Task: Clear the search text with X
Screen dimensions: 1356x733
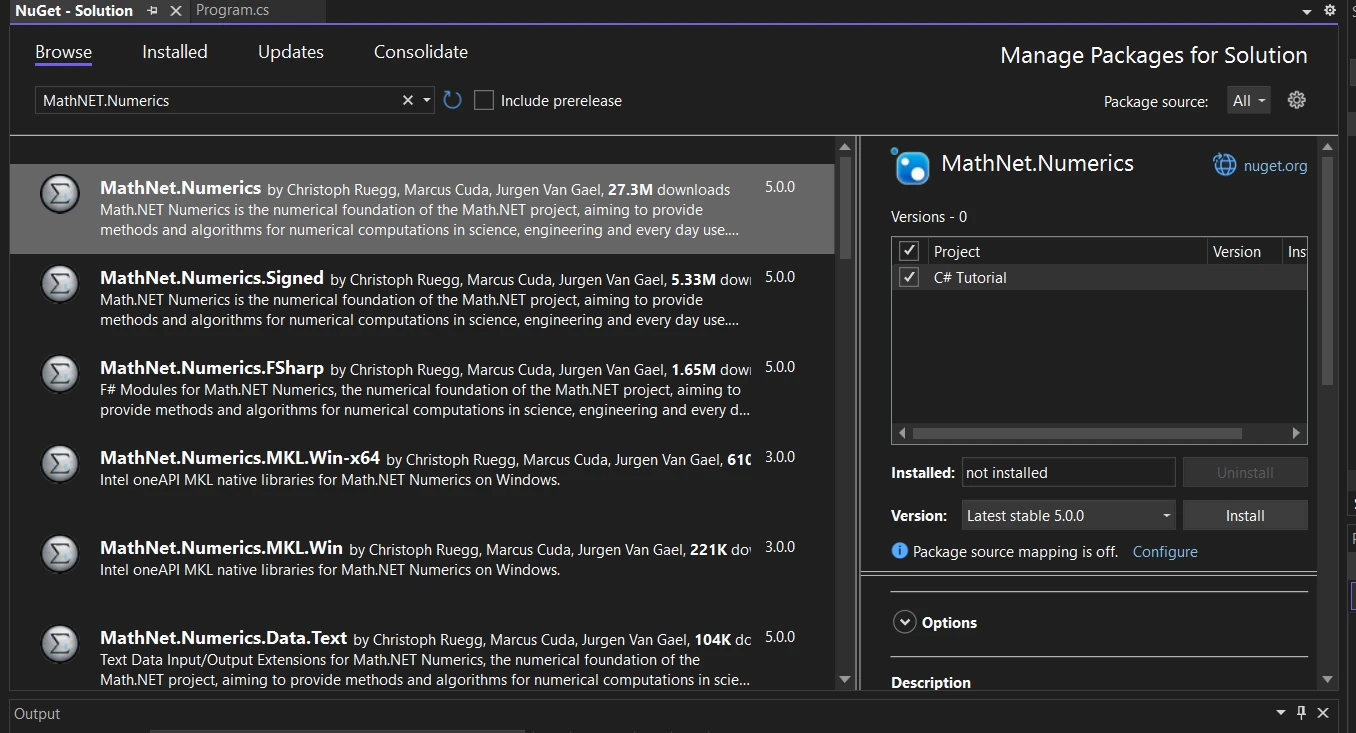Action: pyautogui.click(x=408, y=100)
